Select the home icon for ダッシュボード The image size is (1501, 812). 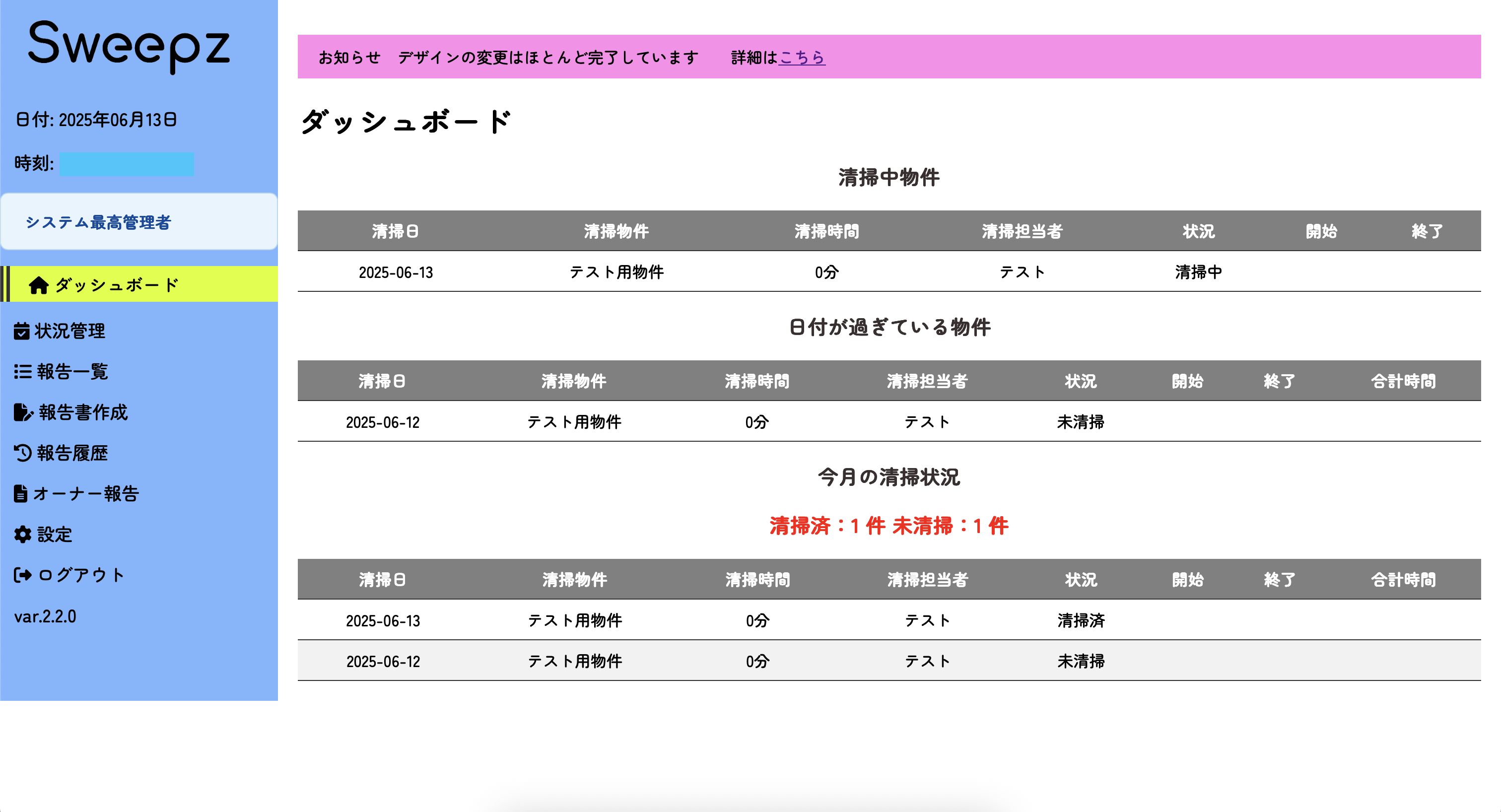pos(38,284)
